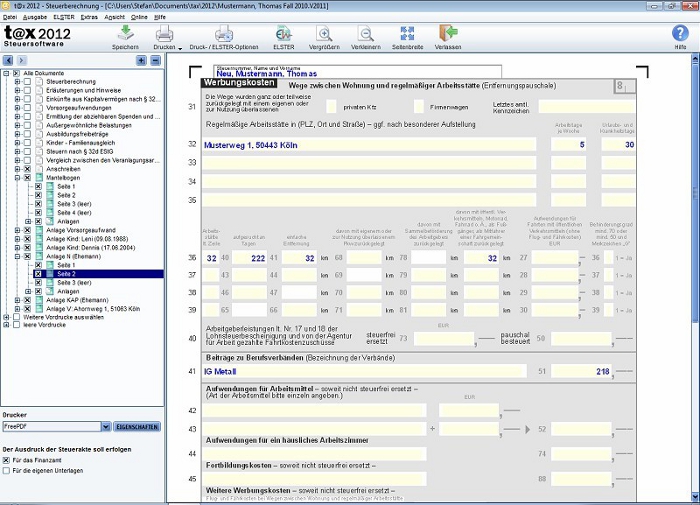Check the Steuerberechnung checkbox
700x505 pixels.
click(27, 82)
